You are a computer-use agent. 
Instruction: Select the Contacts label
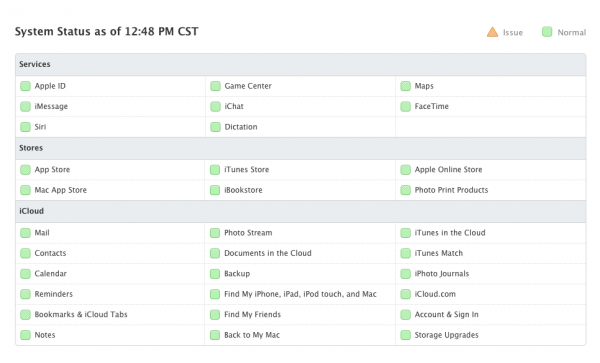[x=50, y=253]
